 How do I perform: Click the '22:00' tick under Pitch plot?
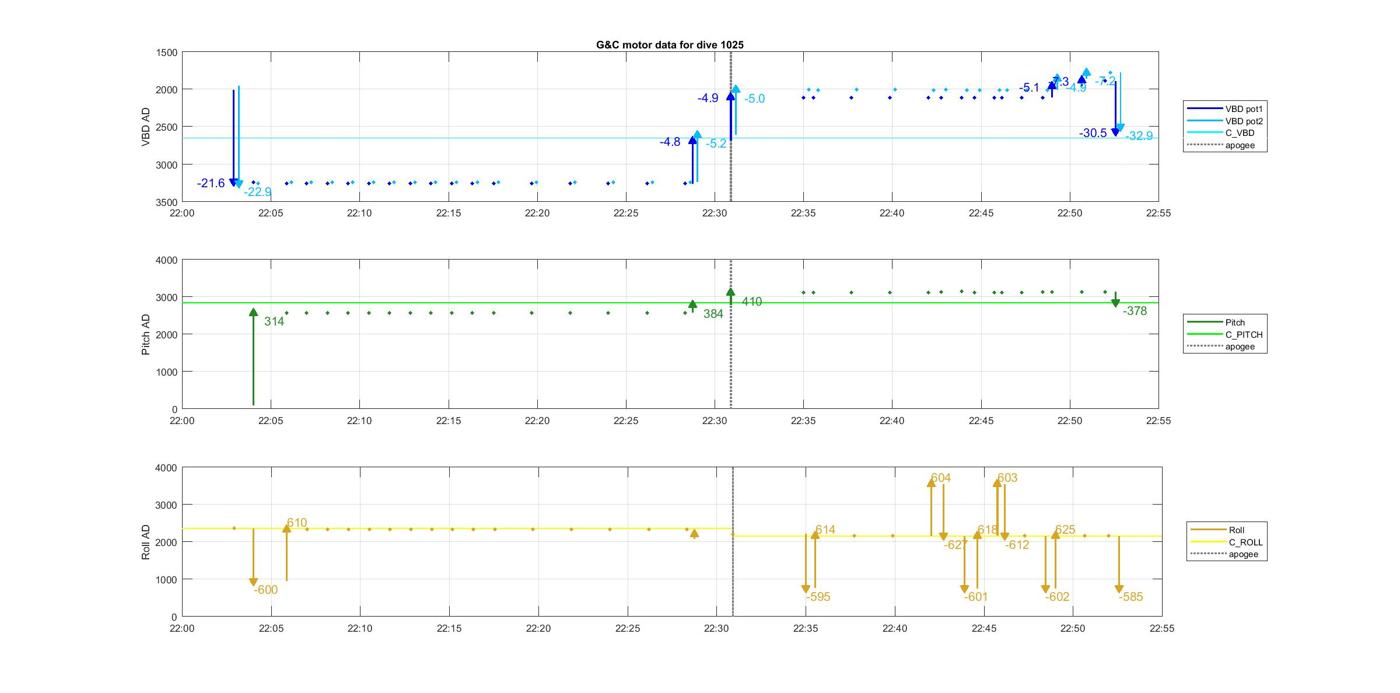click(182, 420)
